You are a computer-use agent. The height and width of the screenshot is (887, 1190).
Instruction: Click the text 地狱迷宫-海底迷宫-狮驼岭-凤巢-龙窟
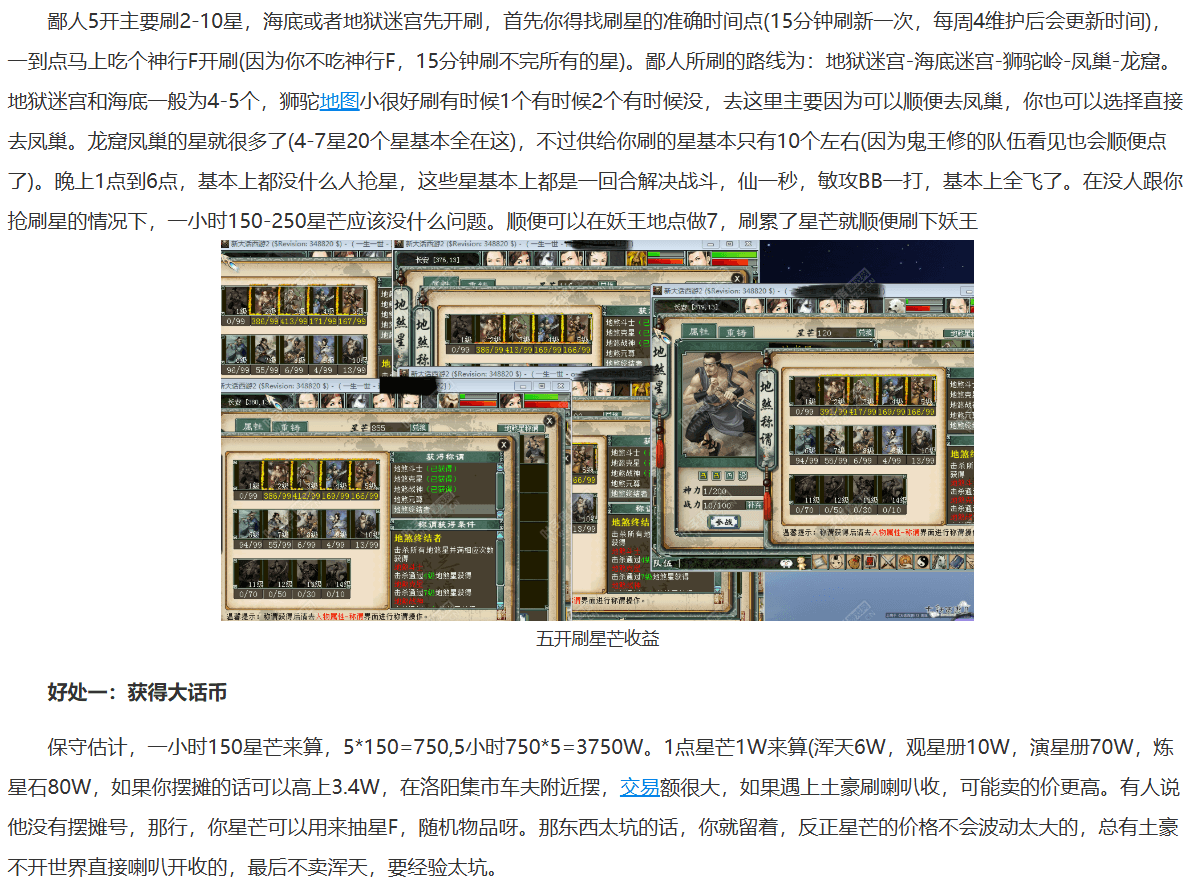pos(993,61)
